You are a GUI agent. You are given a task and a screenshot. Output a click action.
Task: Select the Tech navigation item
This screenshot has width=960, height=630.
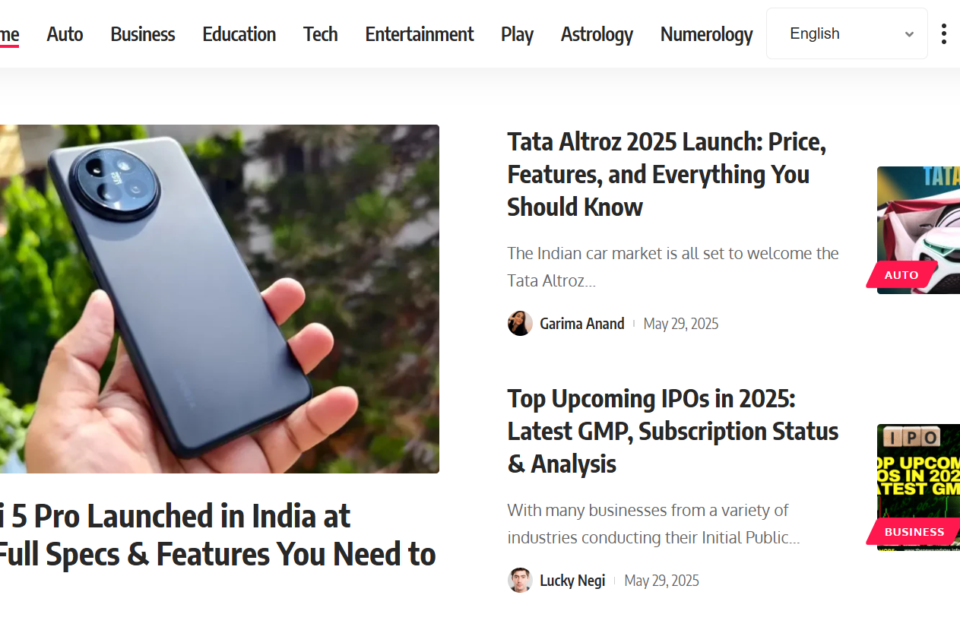pyautogui.click(x=320, y=34)
